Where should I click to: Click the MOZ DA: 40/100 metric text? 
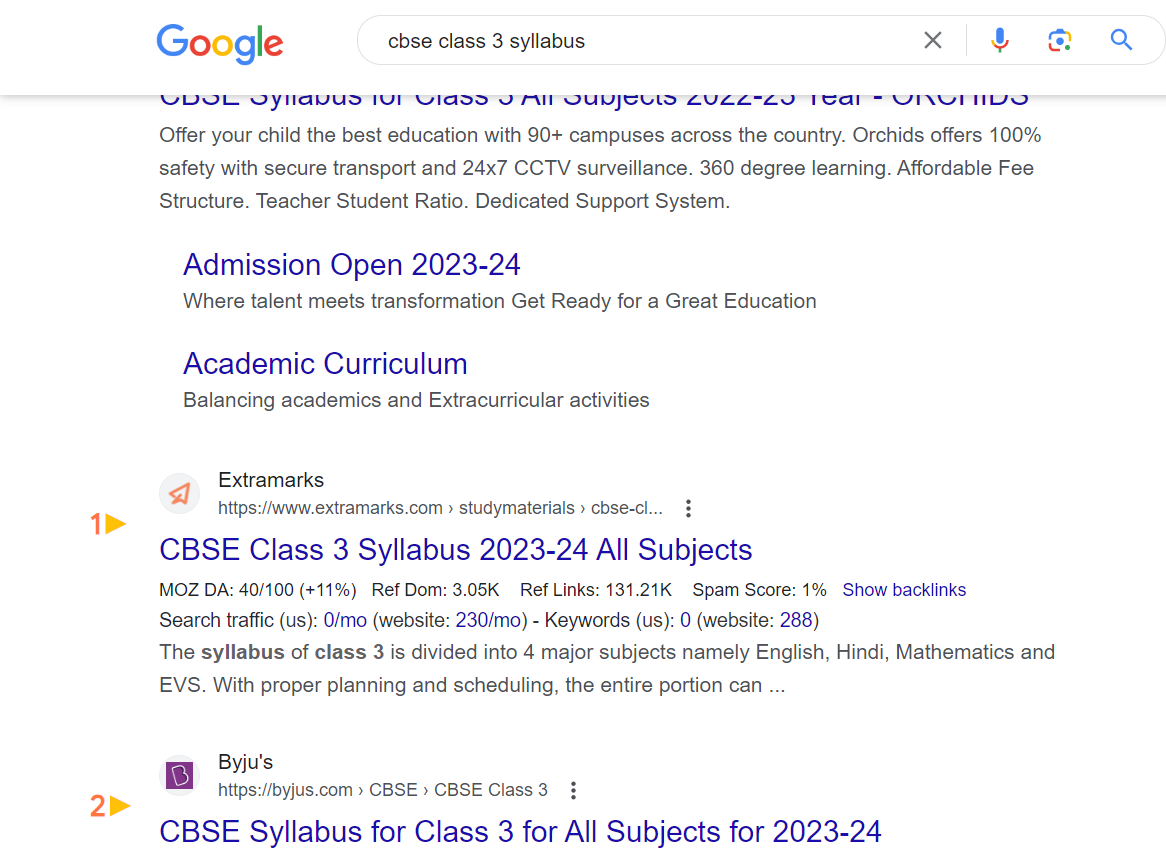(258, 590)
